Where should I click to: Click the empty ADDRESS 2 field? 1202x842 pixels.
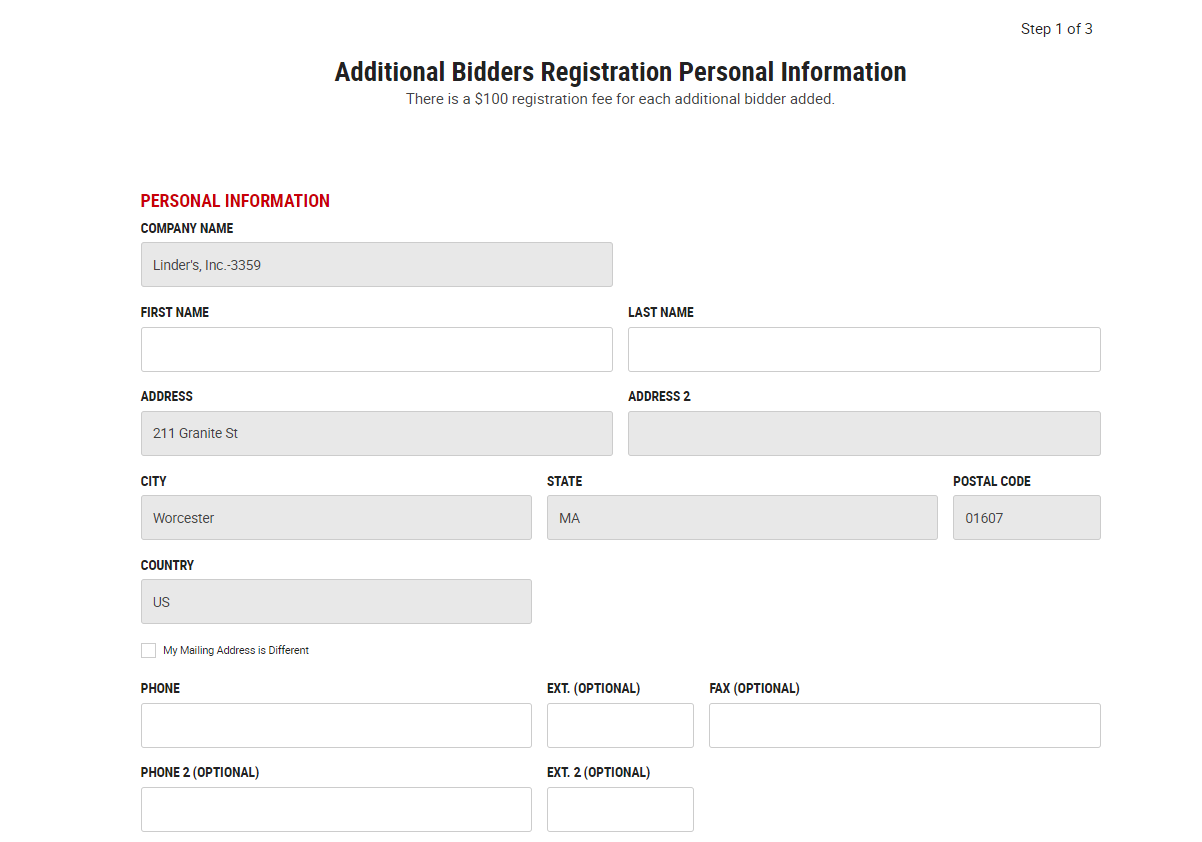pyautogui.click(x=863, y=433)
